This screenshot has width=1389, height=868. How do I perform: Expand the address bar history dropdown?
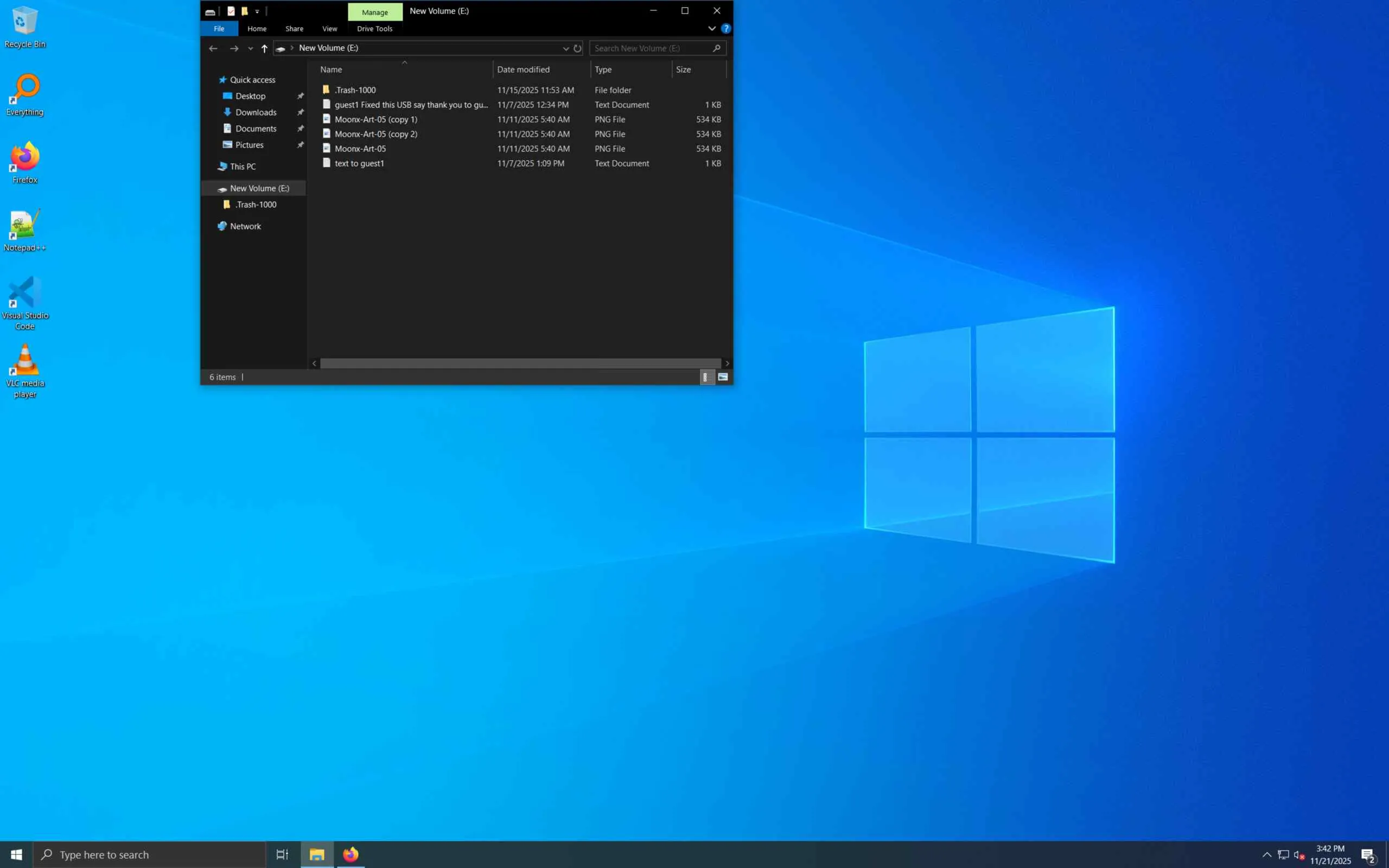click(565, 48)
